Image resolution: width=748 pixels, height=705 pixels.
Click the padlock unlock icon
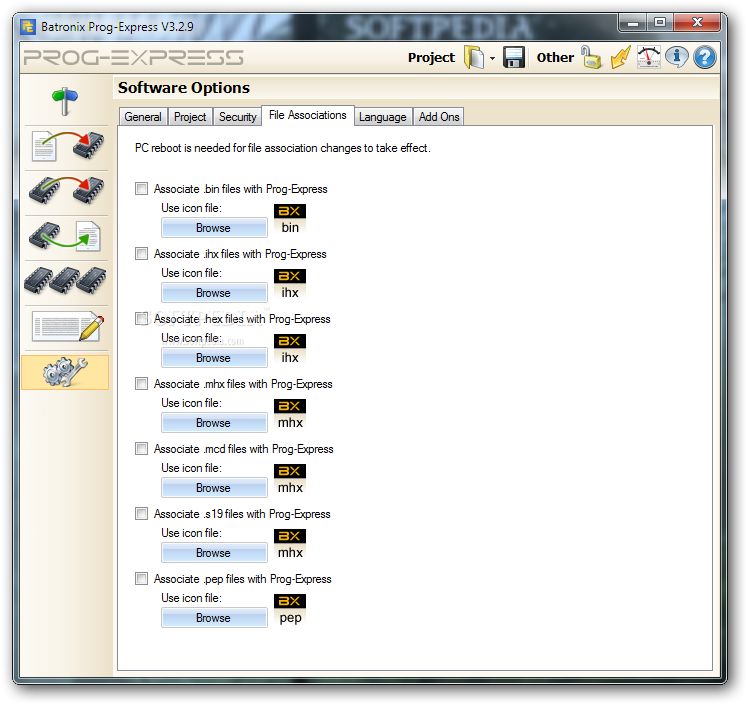(591, 57)
